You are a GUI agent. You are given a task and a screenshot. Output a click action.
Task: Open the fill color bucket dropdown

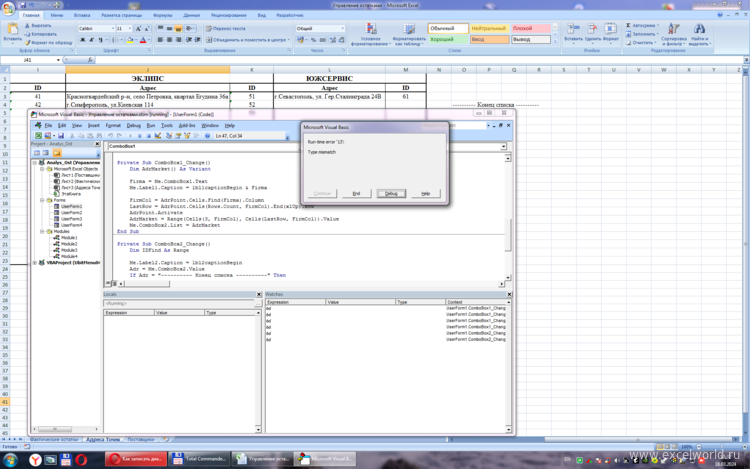pyautogui.click(x=136, y=40)
